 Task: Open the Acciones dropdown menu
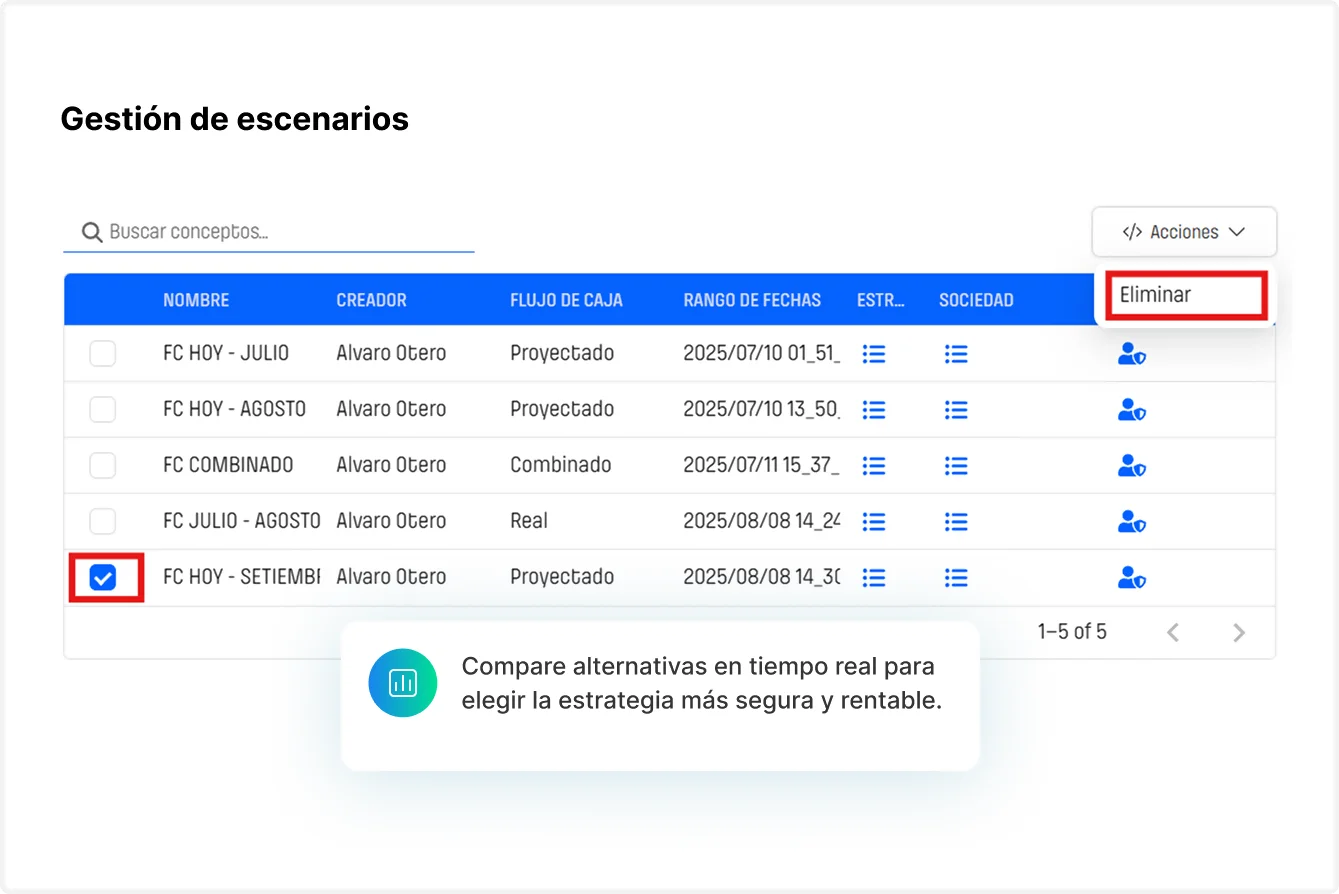pyautogui.click(x=1184, y=231)
